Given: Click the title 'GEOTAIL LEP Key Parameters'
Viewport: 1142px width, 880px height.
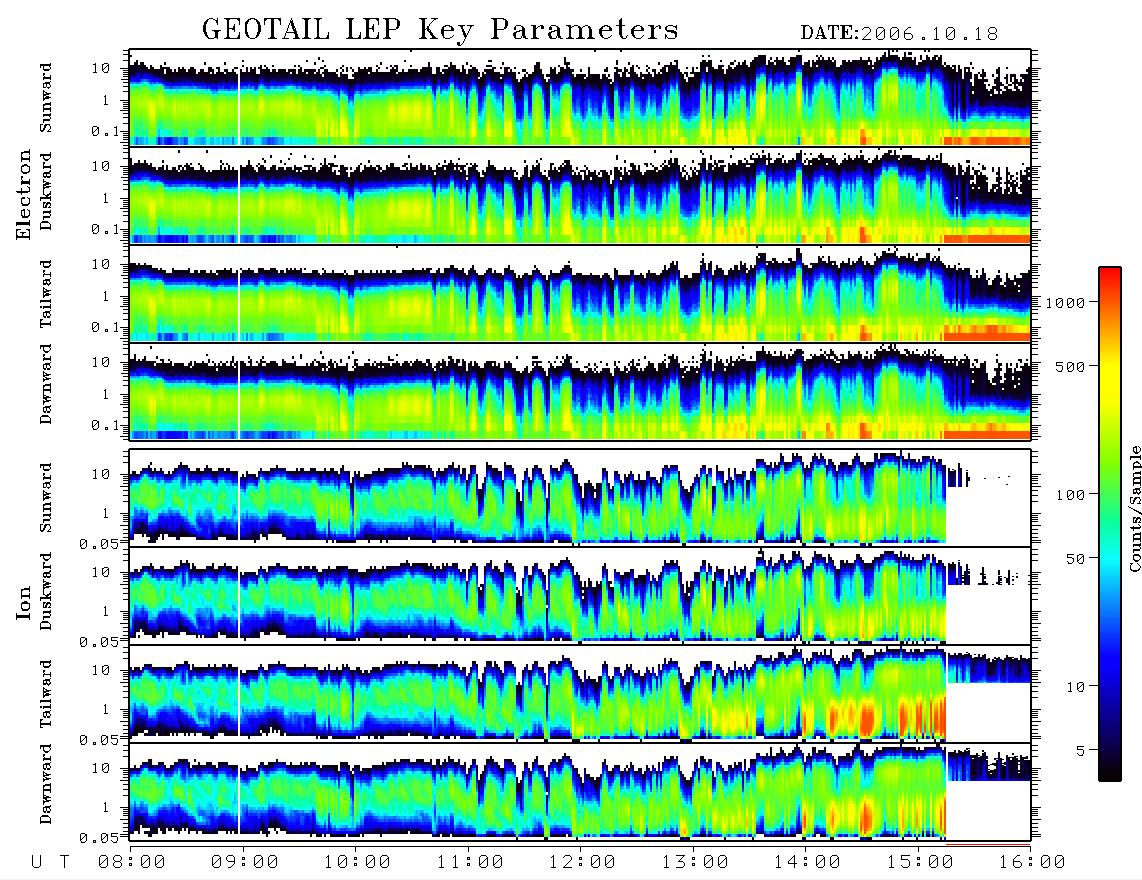Looking at the screenshot, I should (x=440, y=30).
